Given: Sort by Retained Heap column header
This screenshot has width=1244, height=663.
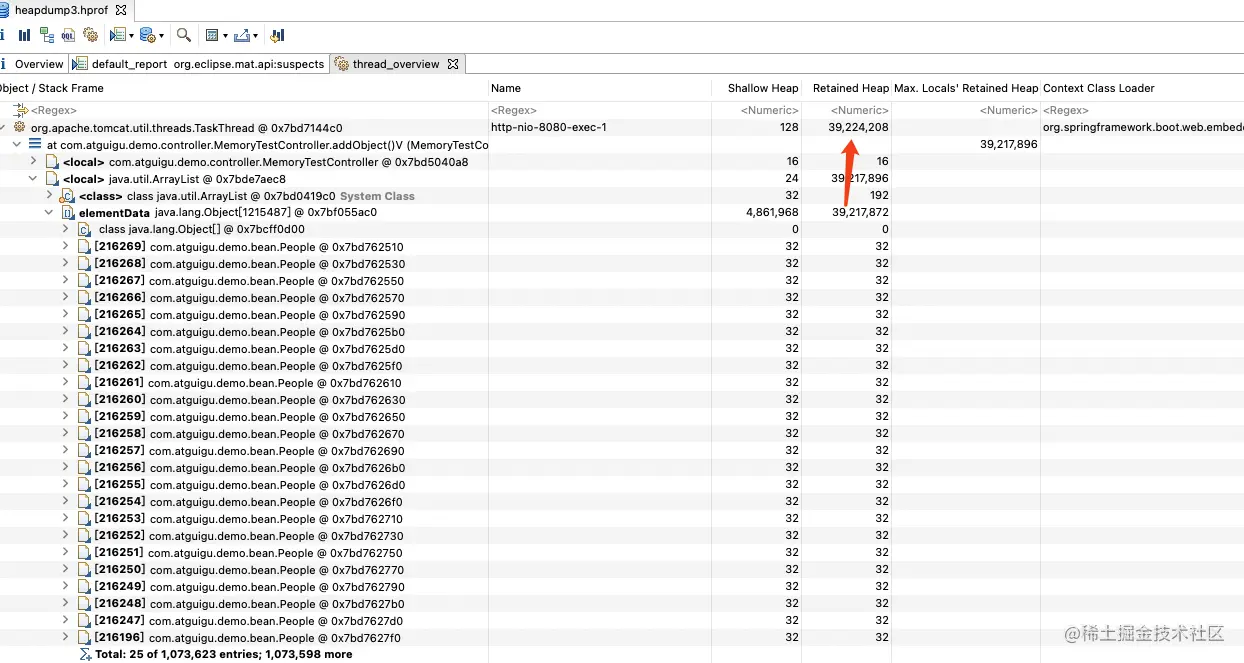Looking at the screenshot, I should pos(847,88).
